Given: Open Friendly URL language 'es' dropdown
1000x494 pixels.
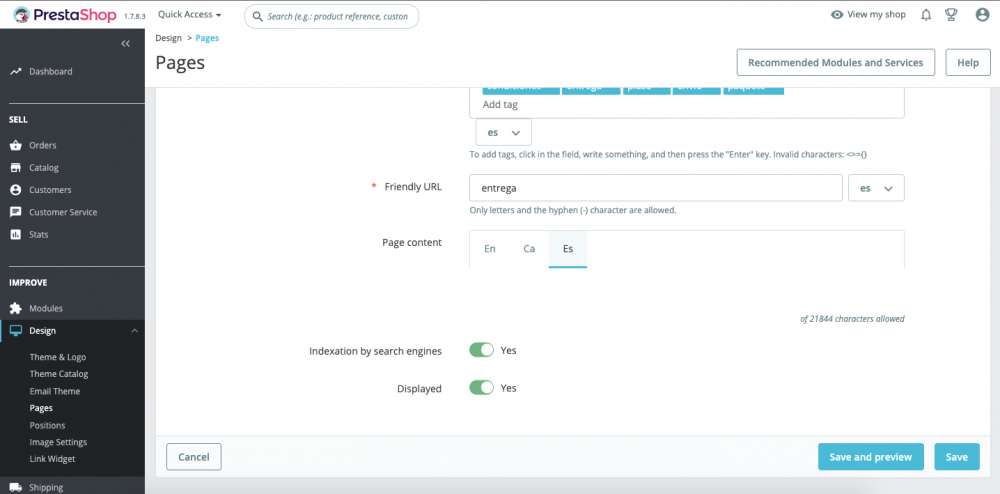Looking at the screenshot, I should coord(876,188).
